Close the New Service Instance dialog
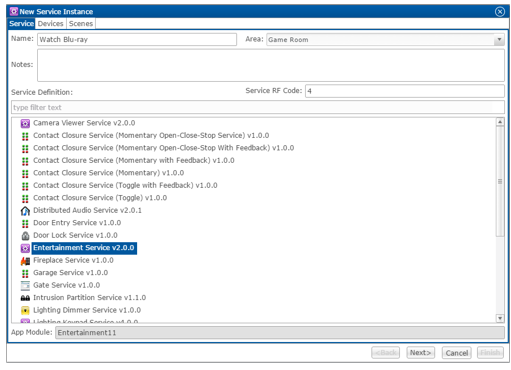This screenshot has height=370, width=511. pos(500,12)
